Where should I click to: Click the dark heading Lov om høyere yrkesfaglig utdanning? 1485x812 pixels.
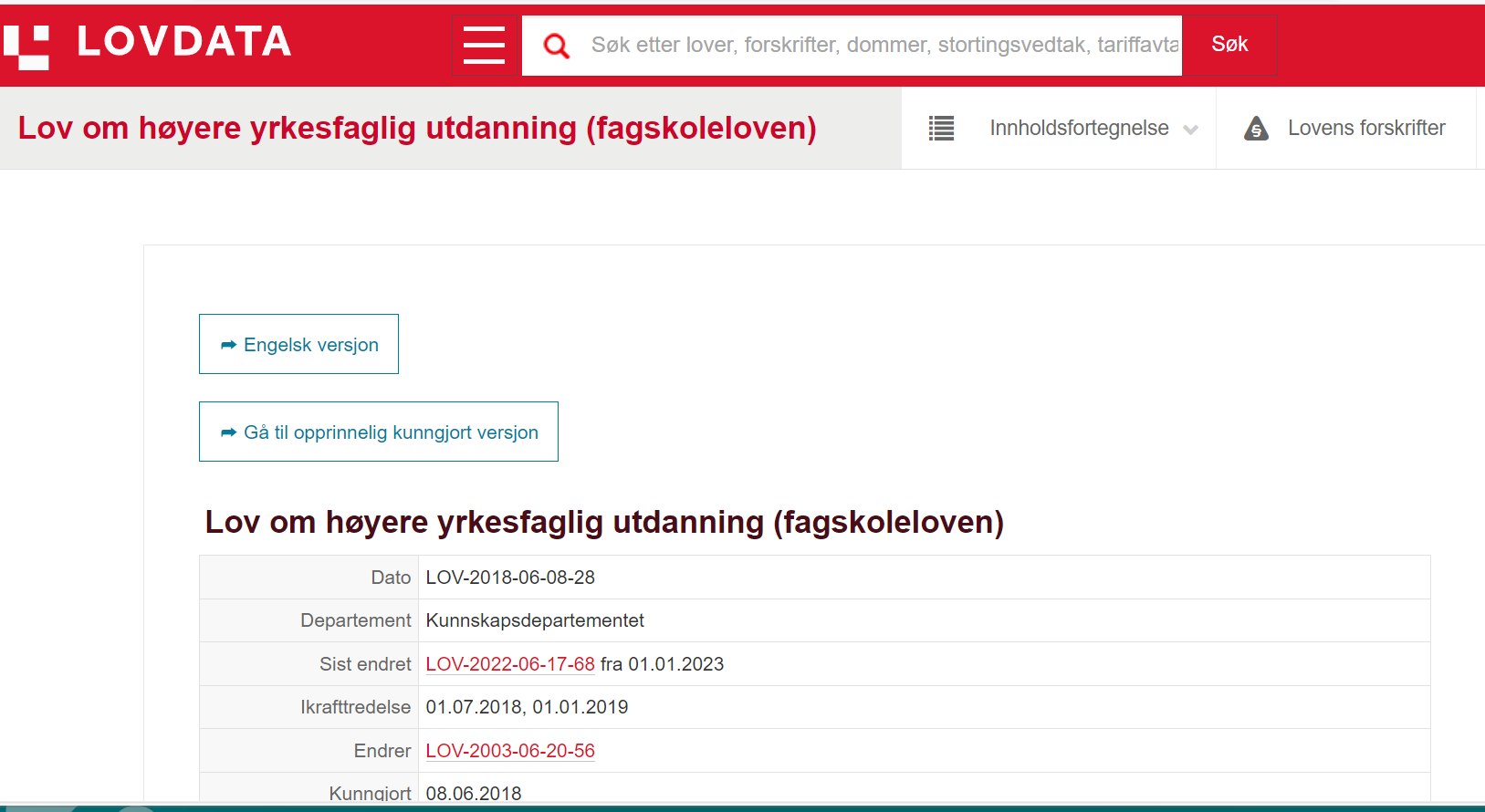(604, 522)
